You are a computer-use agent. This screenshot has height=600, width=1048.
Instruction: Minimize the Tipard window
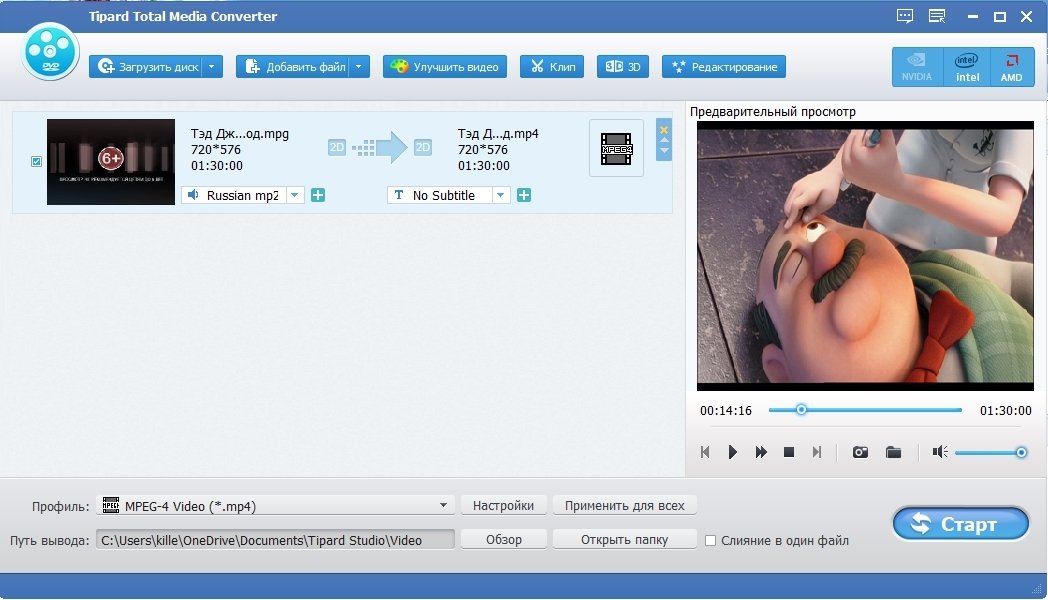pos(972,17)
